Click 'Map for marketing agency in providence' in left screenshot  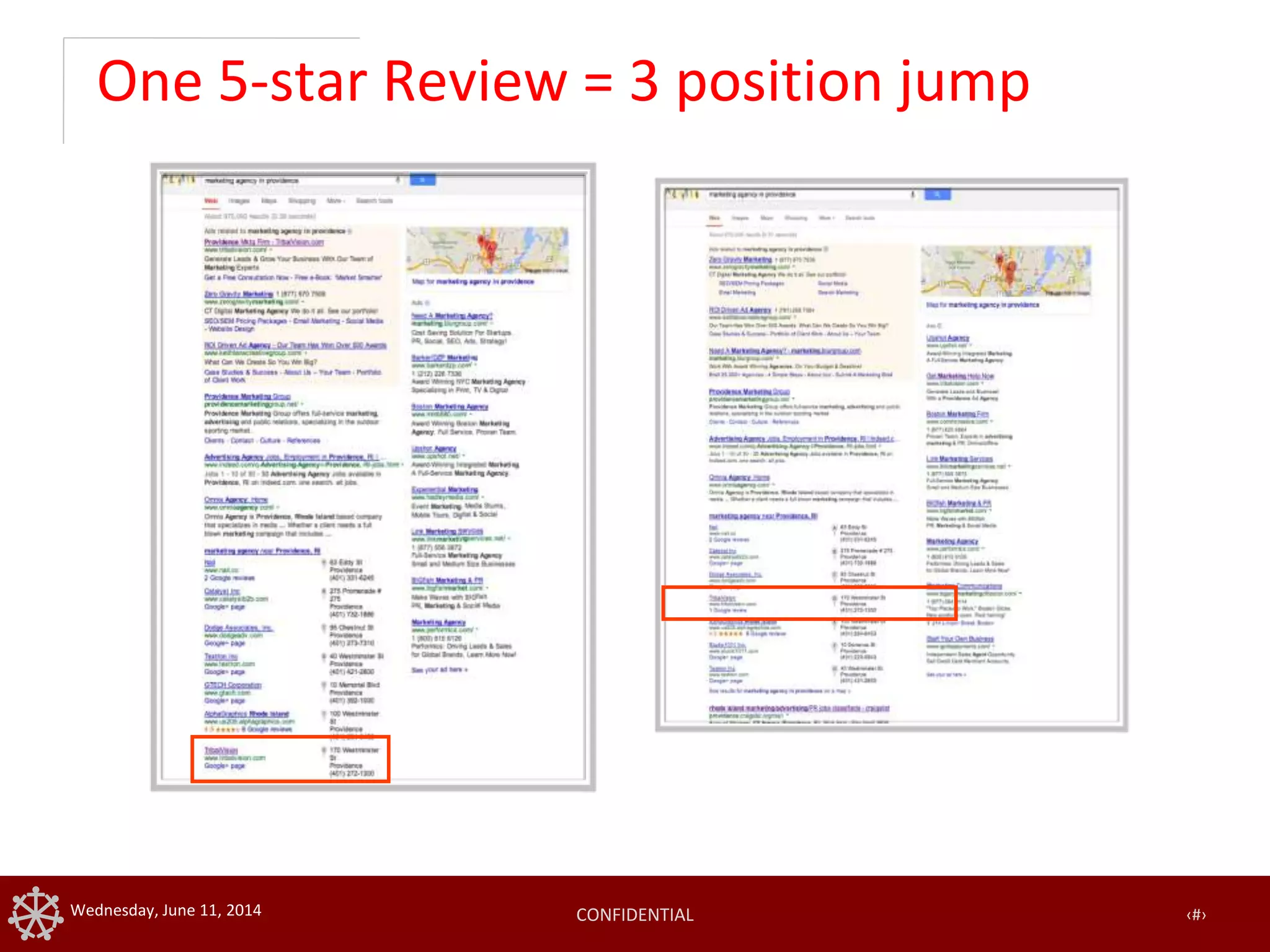(x=473, y=281)
